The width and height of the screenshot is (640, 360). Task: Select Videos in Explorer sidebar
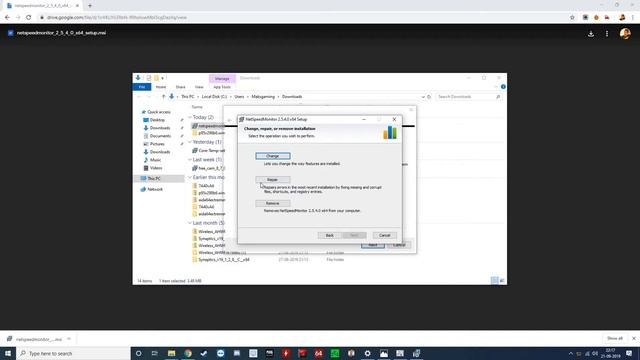point(156,168)
